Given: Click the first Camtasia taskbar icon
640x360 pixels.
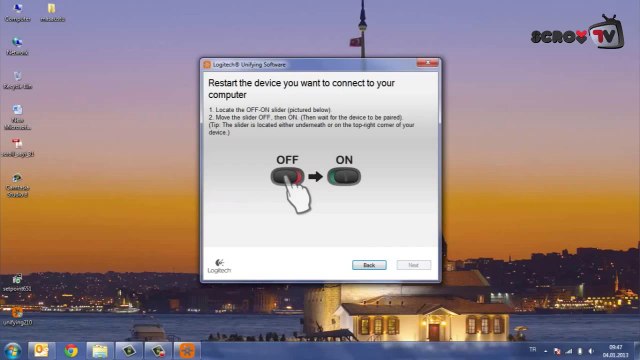Looking at the screenshot, I should tap(129, 351).
